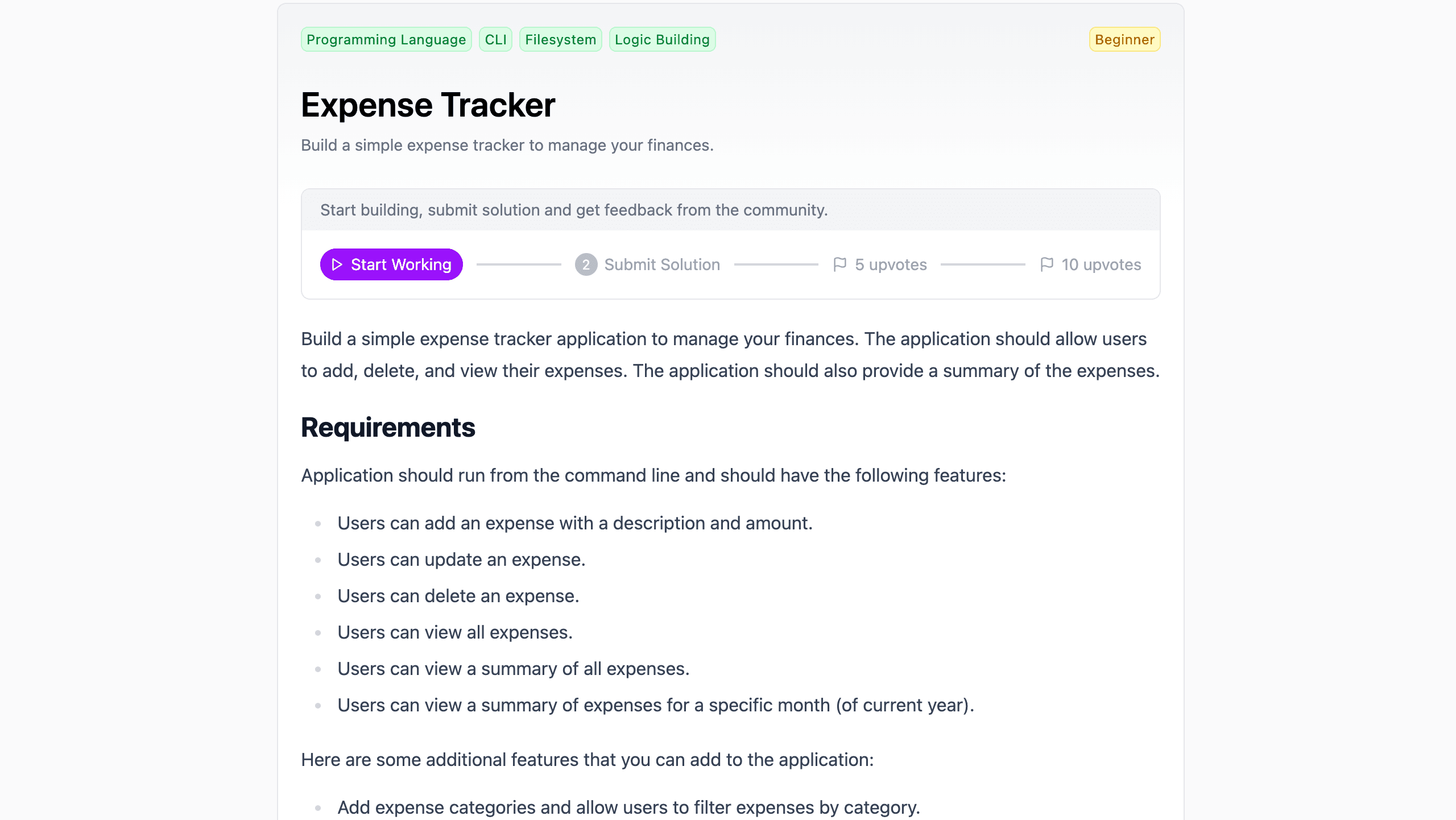Click the 10 upvotes milestone label
This screenshot has height=820, width=1456.
[1101, 264]
